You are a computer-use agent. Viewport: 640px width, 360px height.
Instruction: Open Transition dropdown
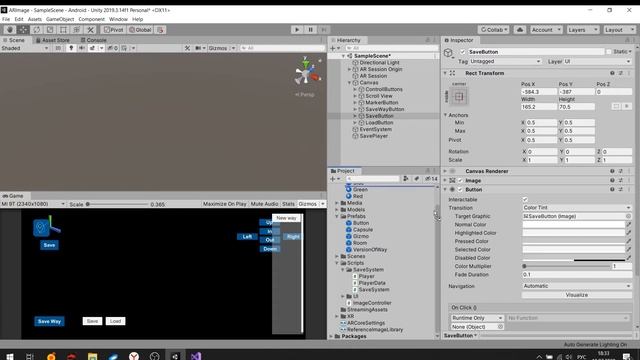click(577, 208)
